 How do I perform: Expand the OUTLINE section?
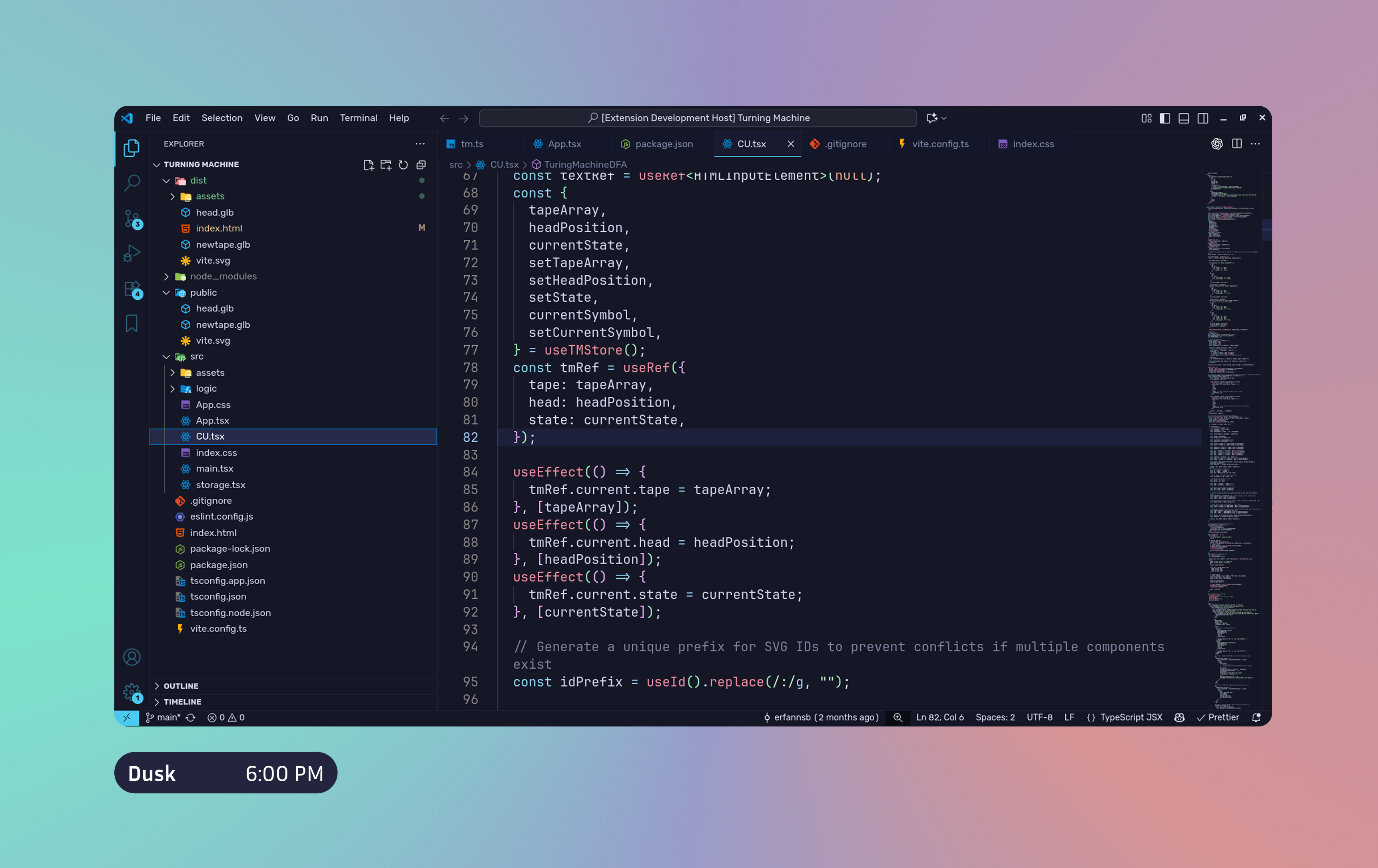pos(180,685)
